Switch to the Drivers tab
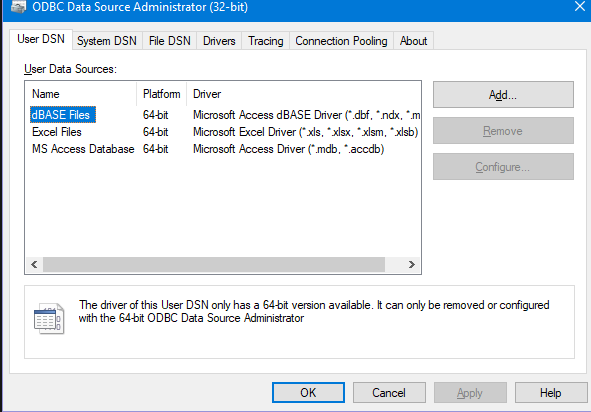The image size is (591, 412). (219, 41)
